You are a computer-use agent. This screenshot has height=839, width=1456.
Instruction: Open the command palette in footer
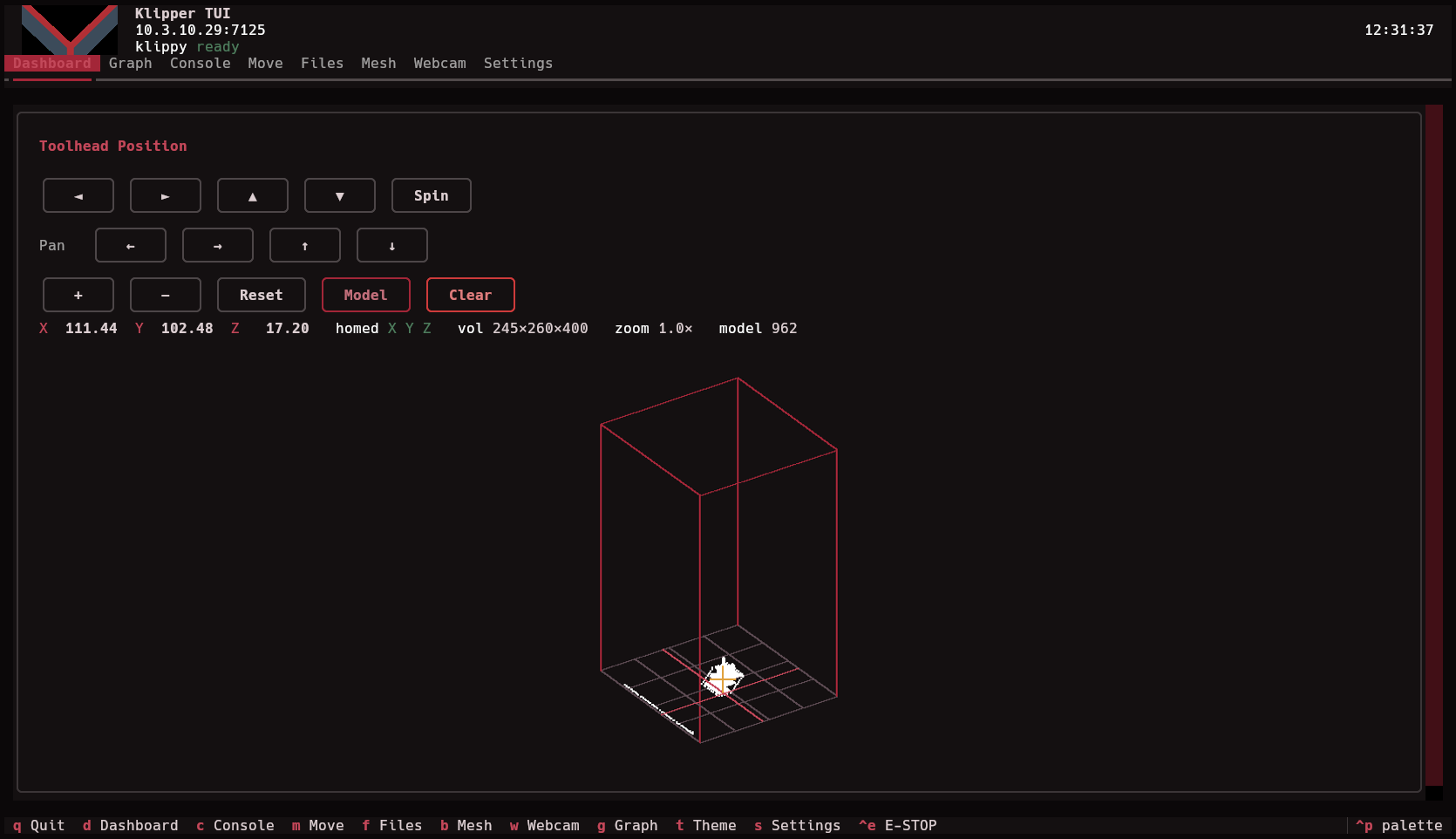(x=1399, y=825)
